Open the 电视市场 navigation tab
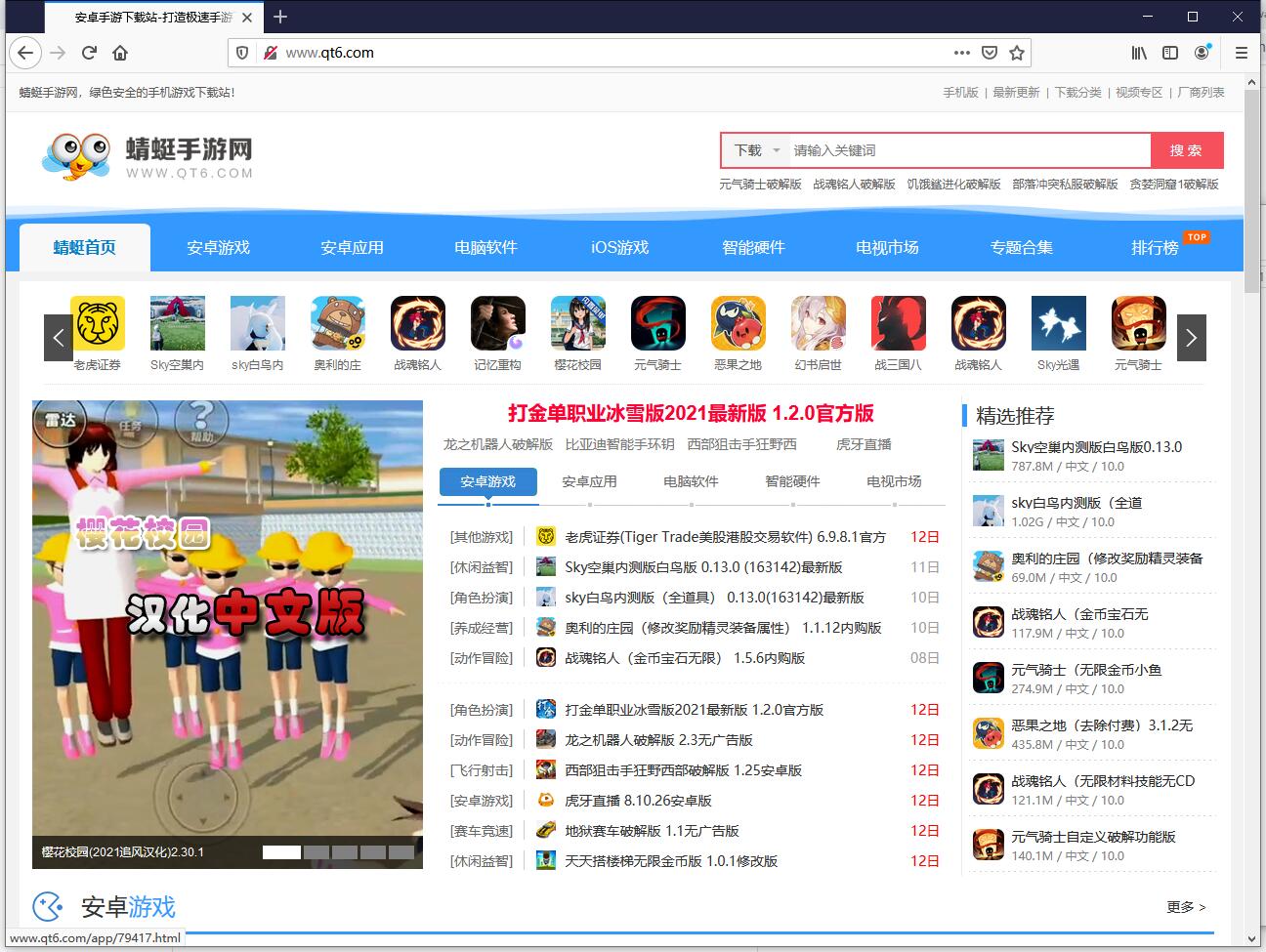 click(887, 248)
